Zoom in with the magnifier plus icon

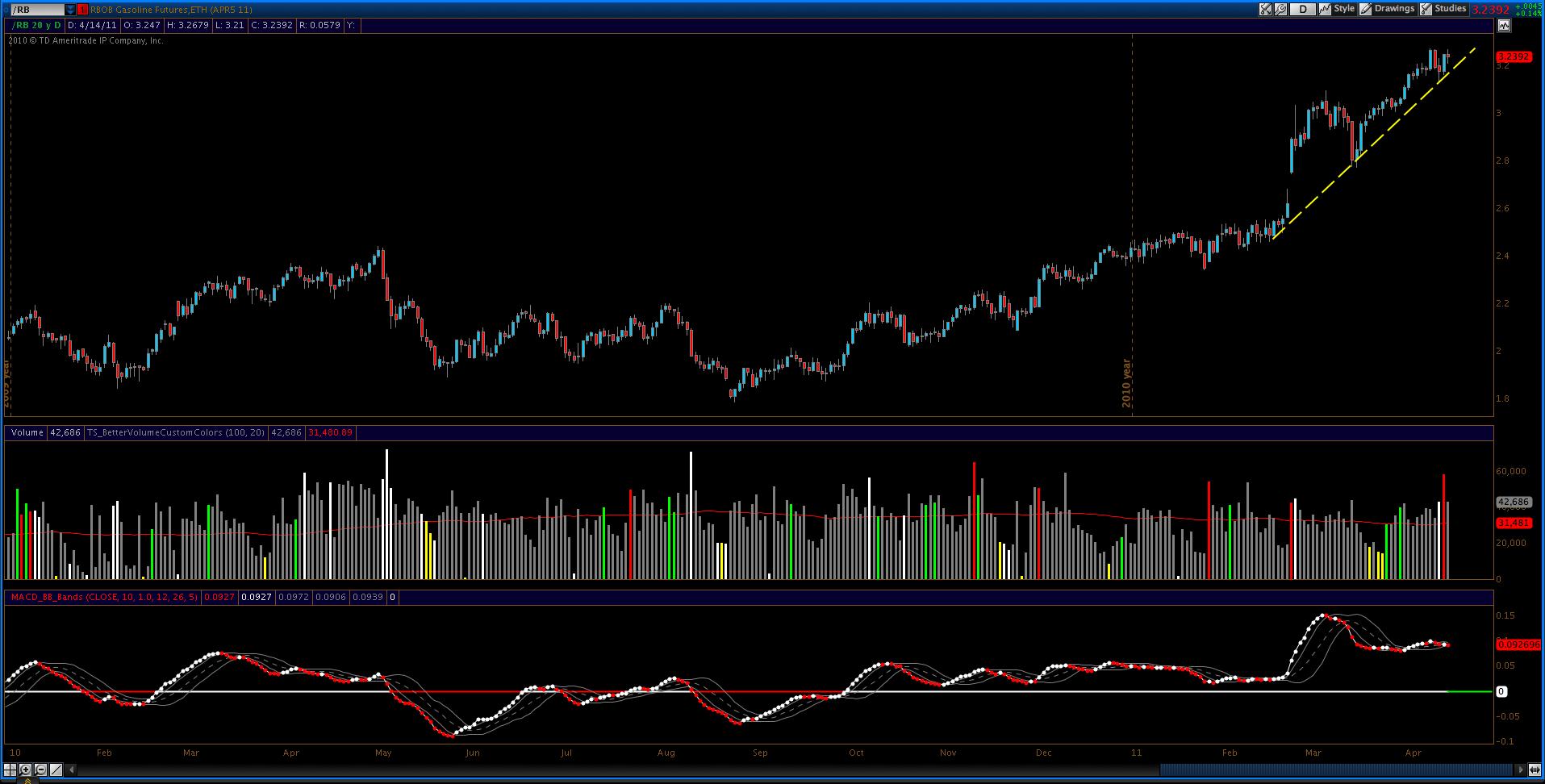pos(25,769)
